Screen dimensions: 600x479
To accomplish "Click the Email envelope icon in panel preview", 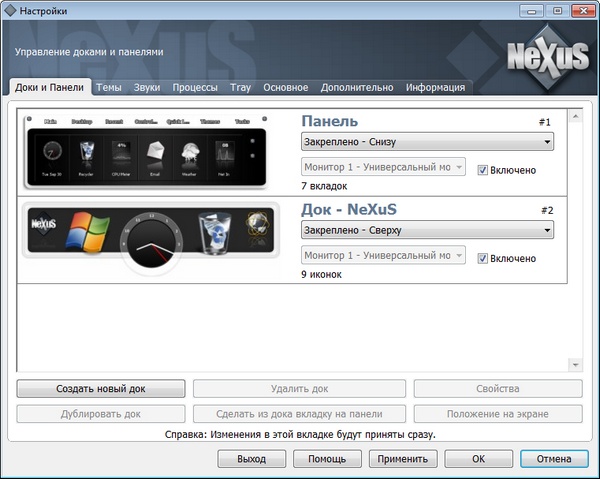I will (x=153, y=154).
